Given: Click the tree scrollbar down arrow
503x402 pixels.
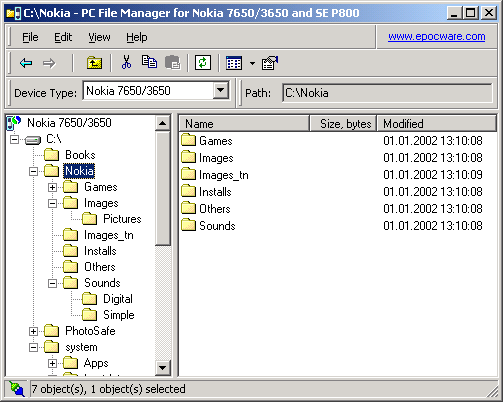Looking at the screenshot, I should (162, 368).
